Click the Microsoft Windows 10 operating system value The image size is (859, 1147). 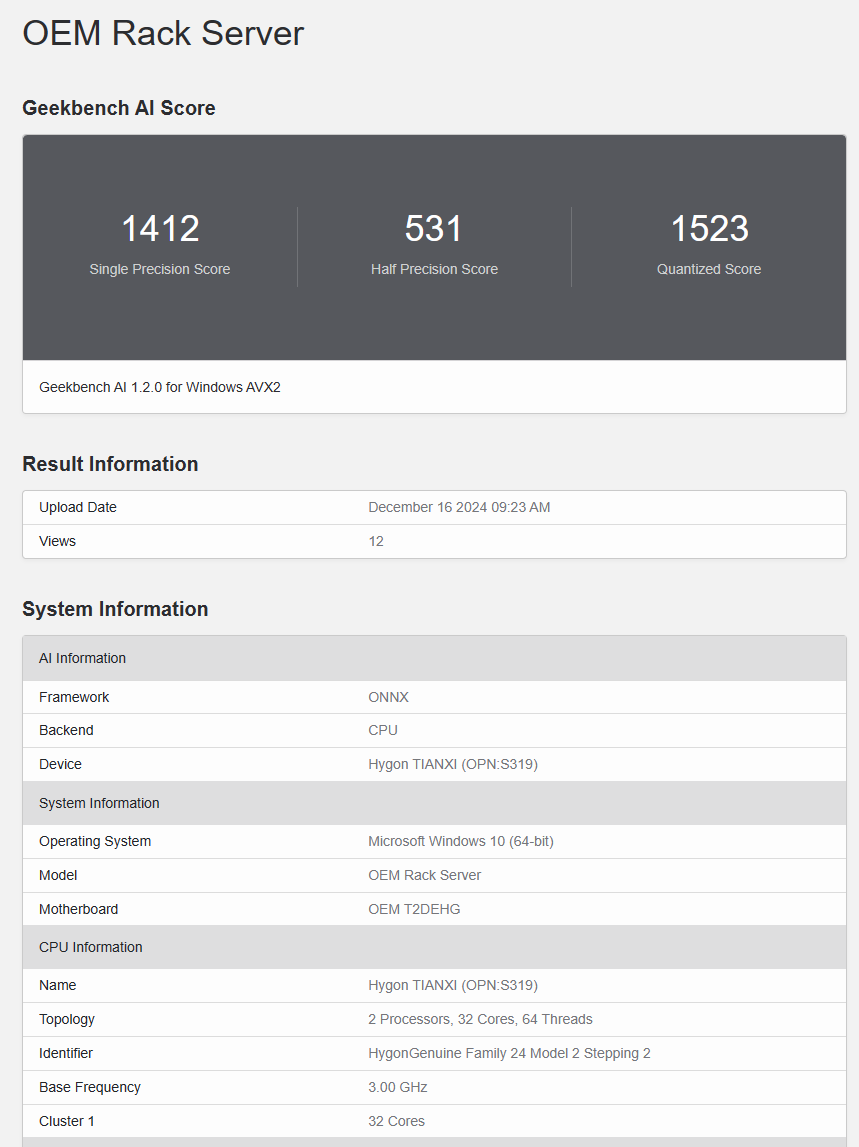tap(460, 841)
